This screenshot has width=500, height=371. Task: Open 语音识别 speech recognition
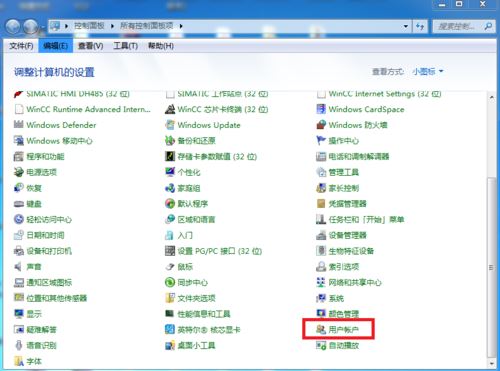(x=35, y=345)
